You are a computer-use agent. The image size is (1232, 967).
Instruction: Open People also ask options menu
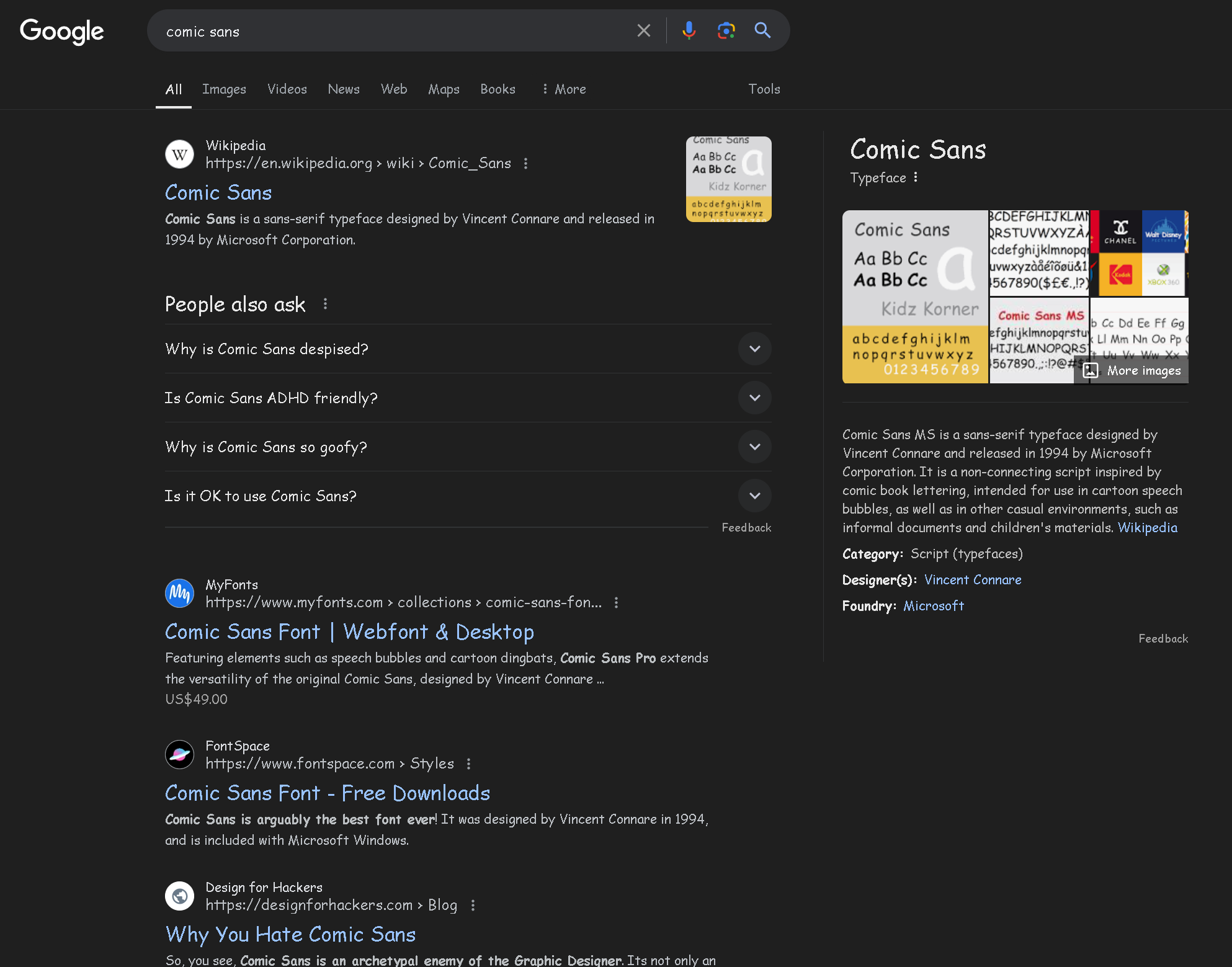(x=325, y=304)
